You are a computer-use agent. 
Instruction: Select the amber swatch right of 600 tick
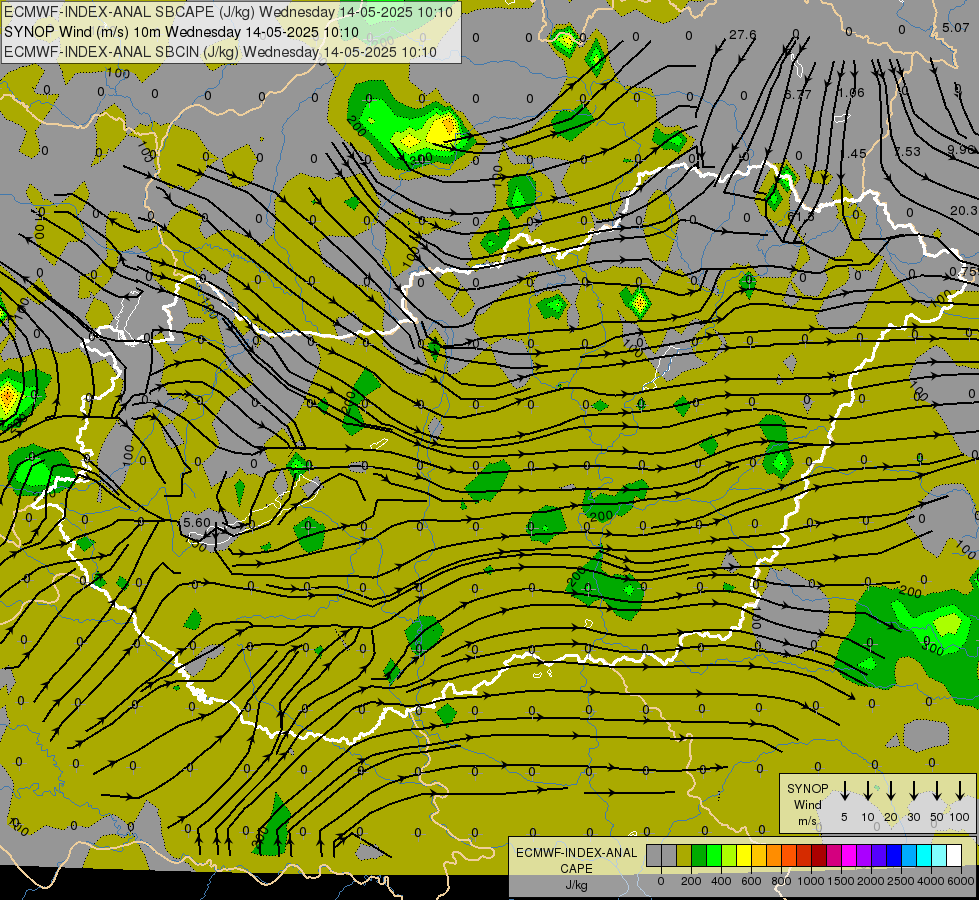coord(759,856)
